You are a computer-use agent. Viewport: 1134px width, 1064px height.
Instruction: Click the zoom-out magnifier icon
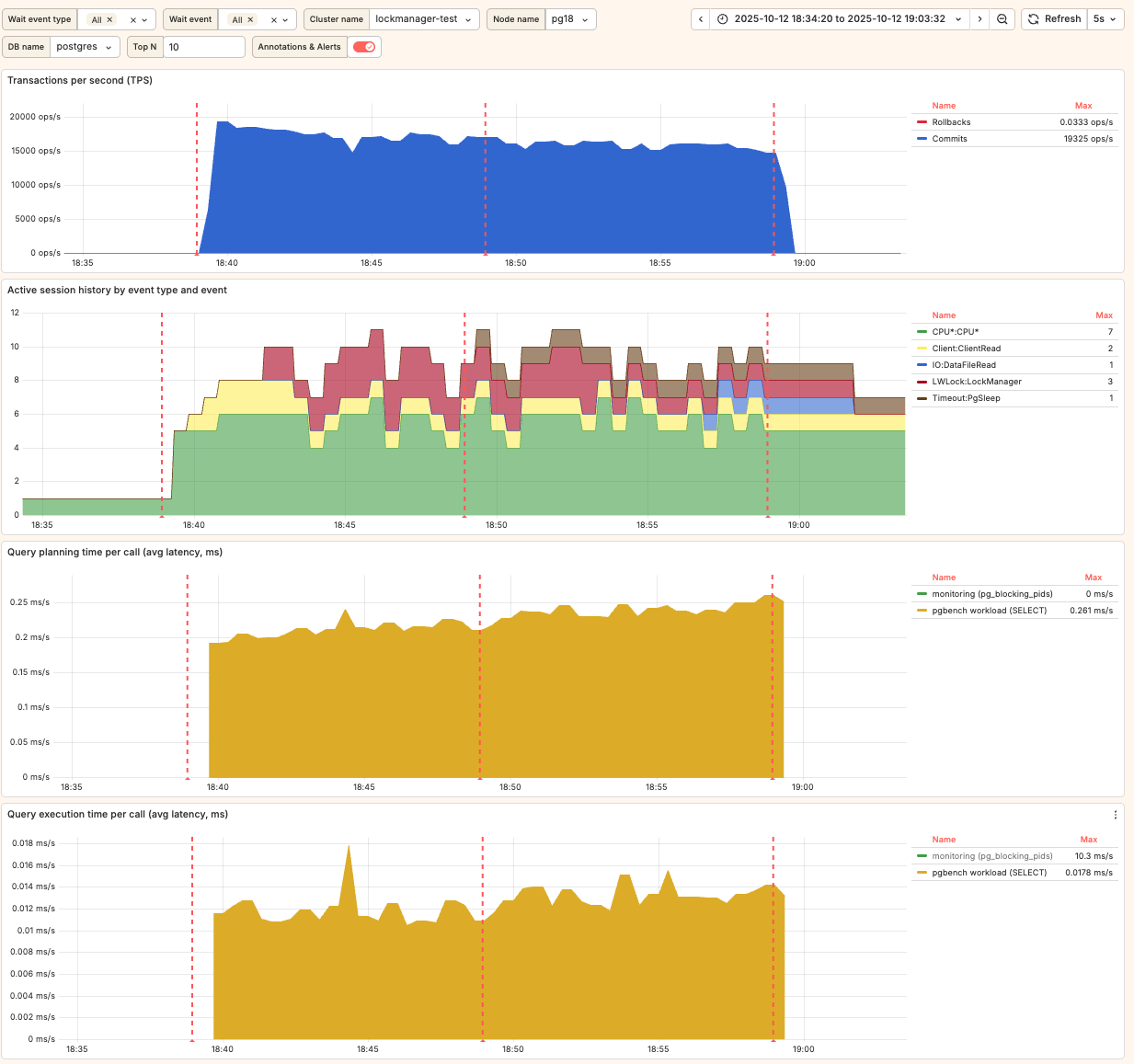[1002, 18]
